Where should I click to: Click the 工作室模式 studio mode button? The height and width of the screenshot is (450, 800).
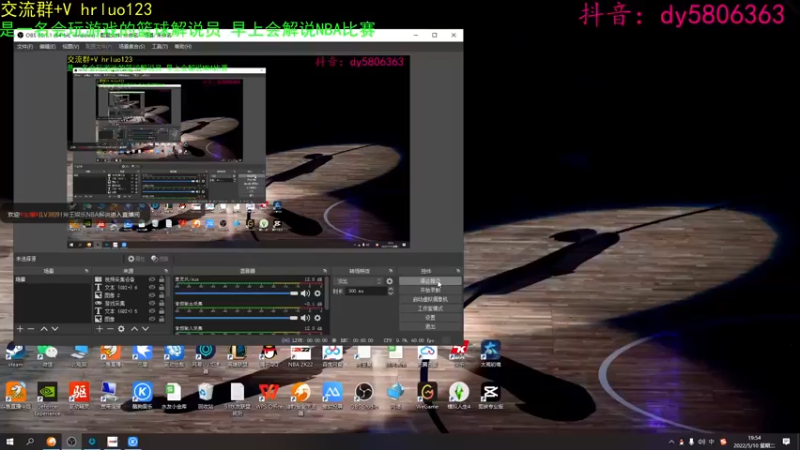pyautogui.click(x=430, y=309)
